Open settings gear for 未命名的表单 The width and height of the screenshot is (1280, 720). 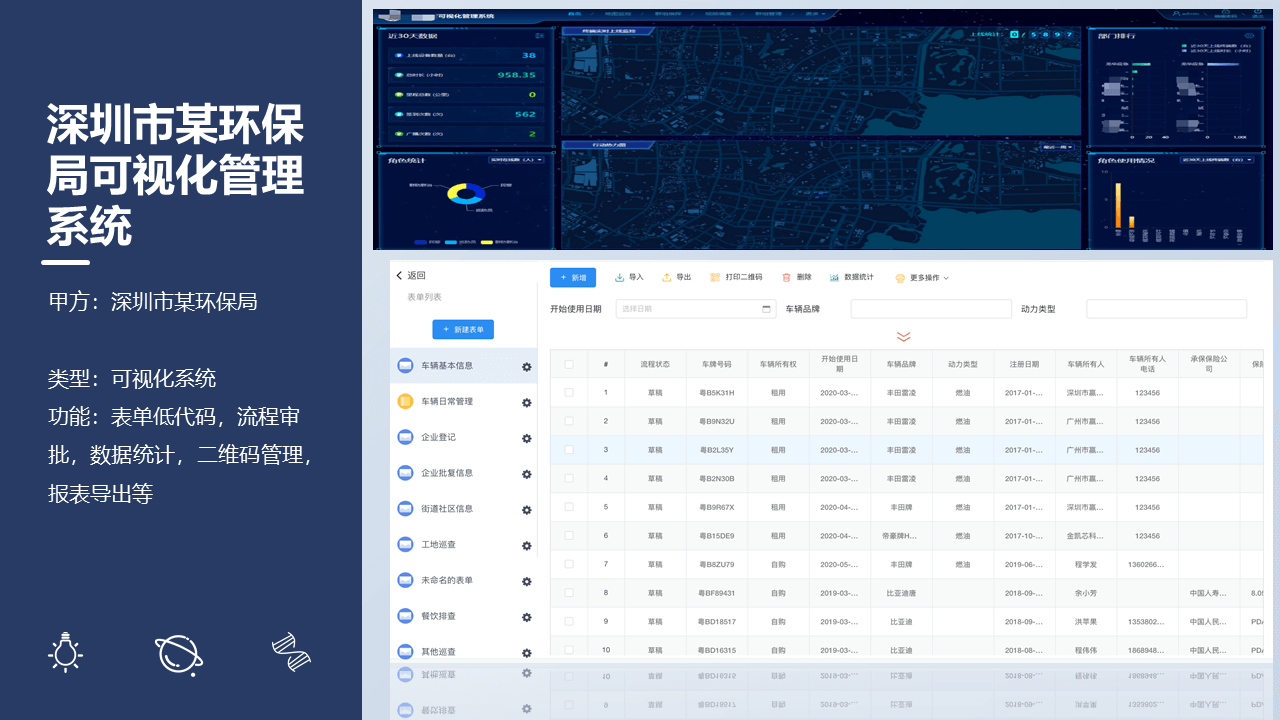527,582
